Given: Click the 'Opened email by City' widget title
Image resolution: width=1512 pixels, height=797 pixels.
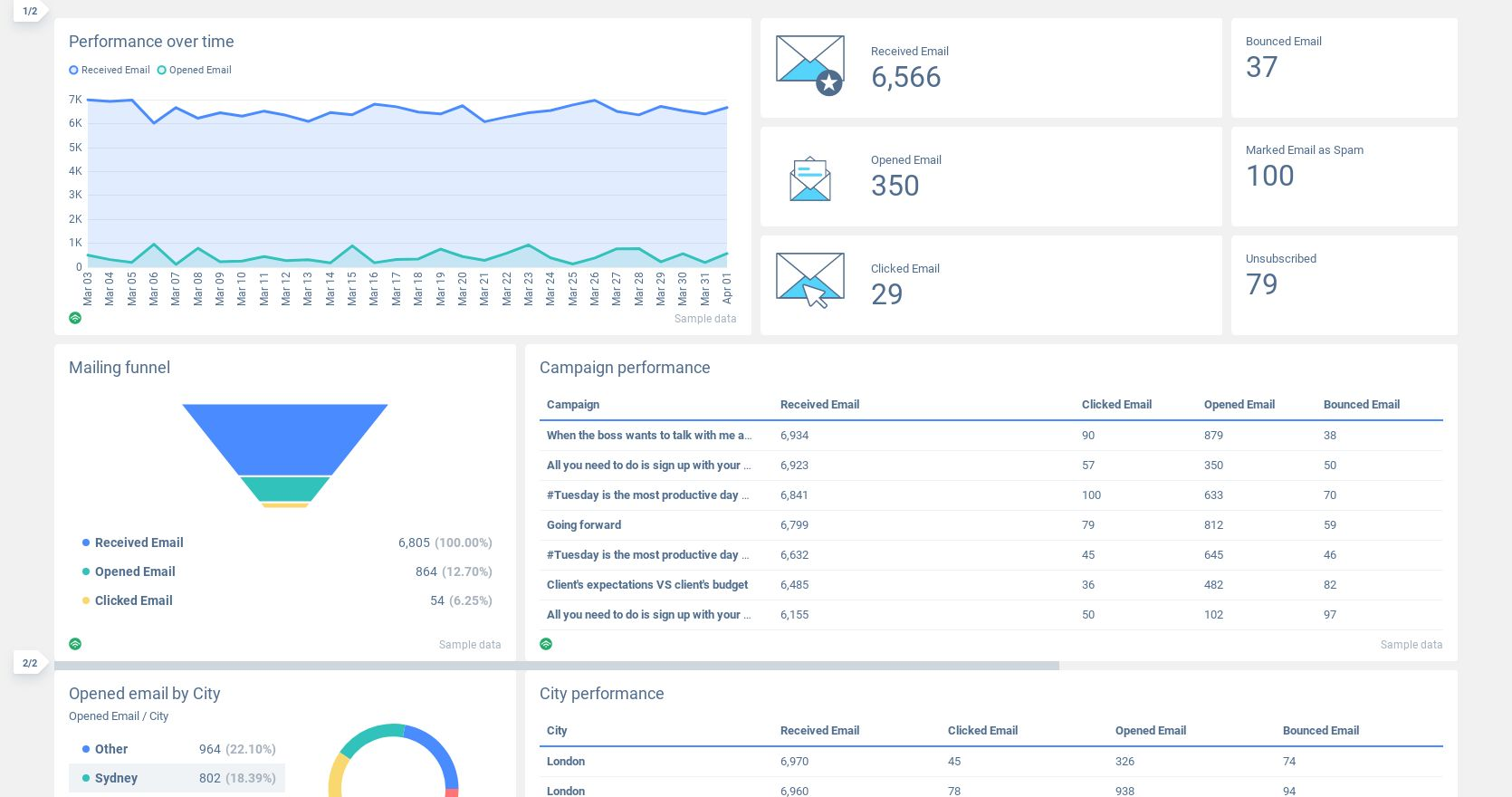Looking at the screenshot, I should (x=145, y=694).
